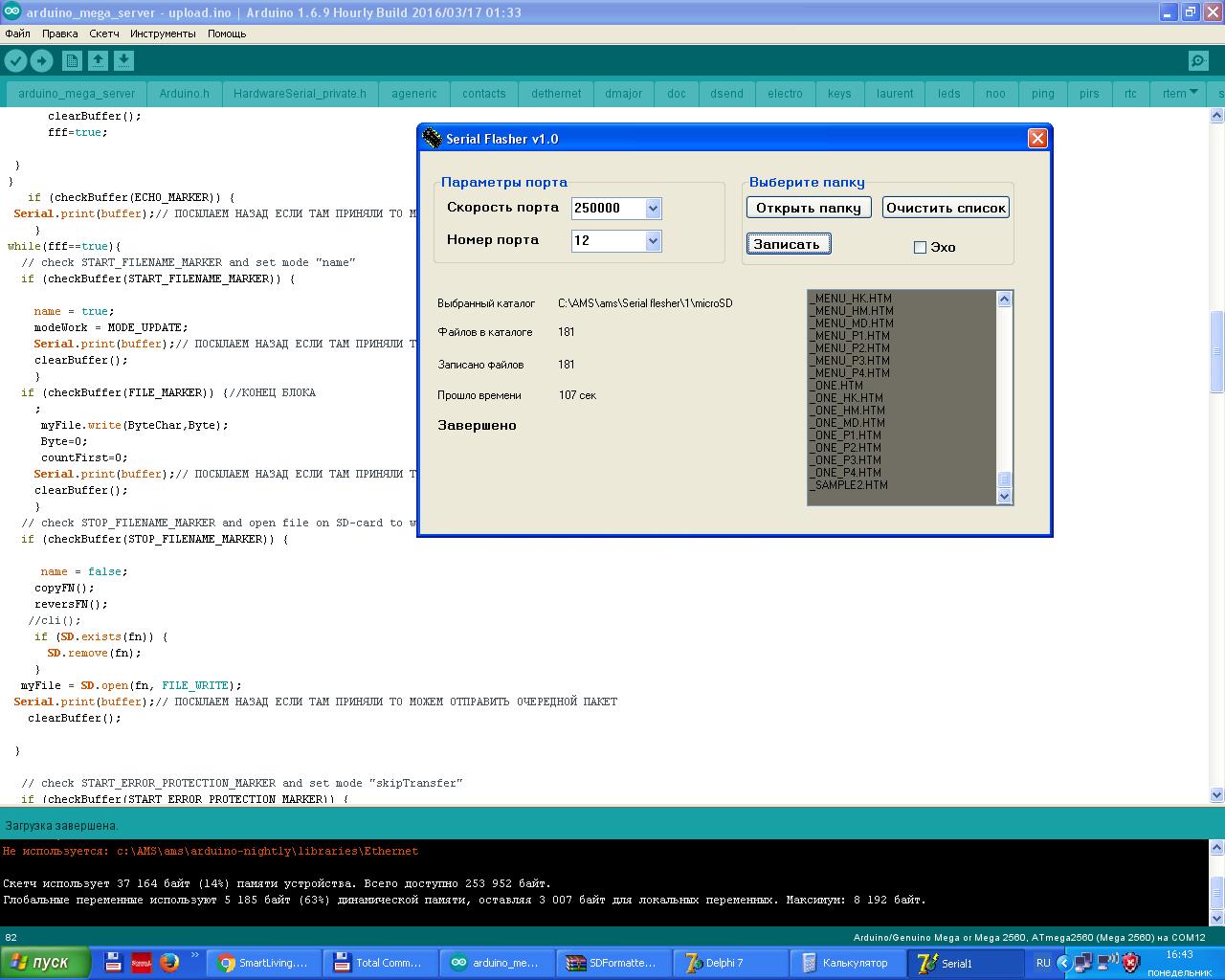
Task: Enable the Эхо checkbox
Action: pos(920,248)
